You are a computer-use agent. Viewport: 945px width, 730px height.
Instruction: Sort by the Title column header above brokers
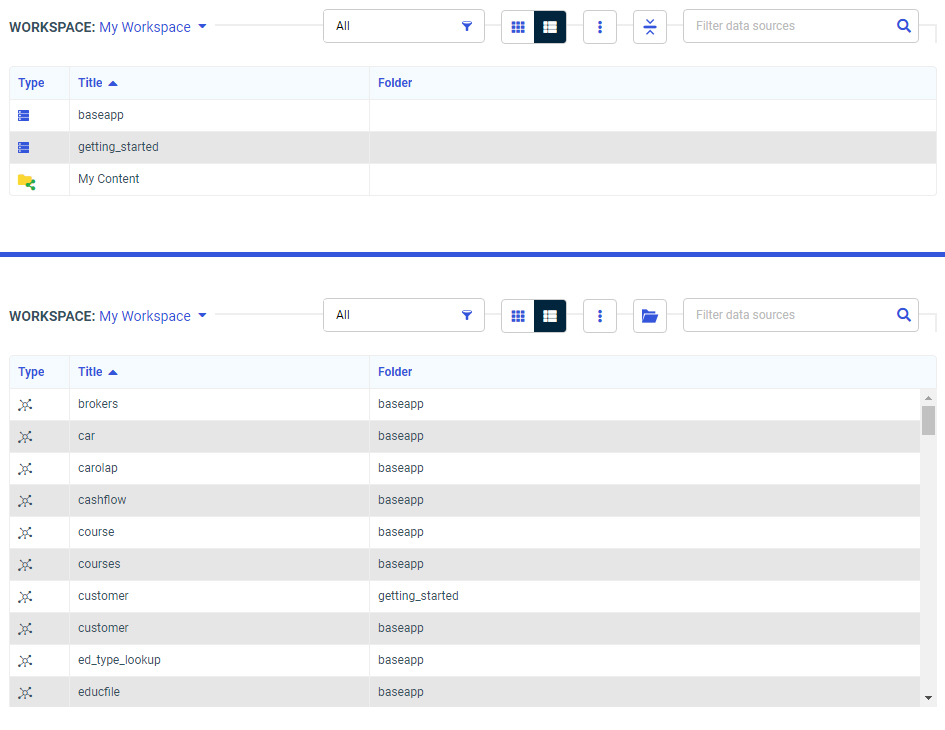coord(91,372)
